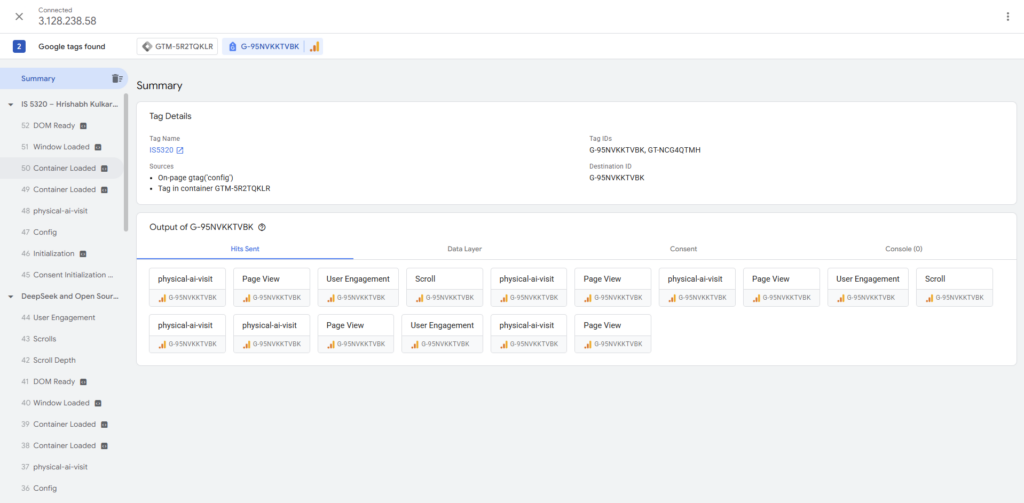Viewport: 1024px width, 503px height.
Task: Close the Tag Assistant debug session
Action: point(19,16)
